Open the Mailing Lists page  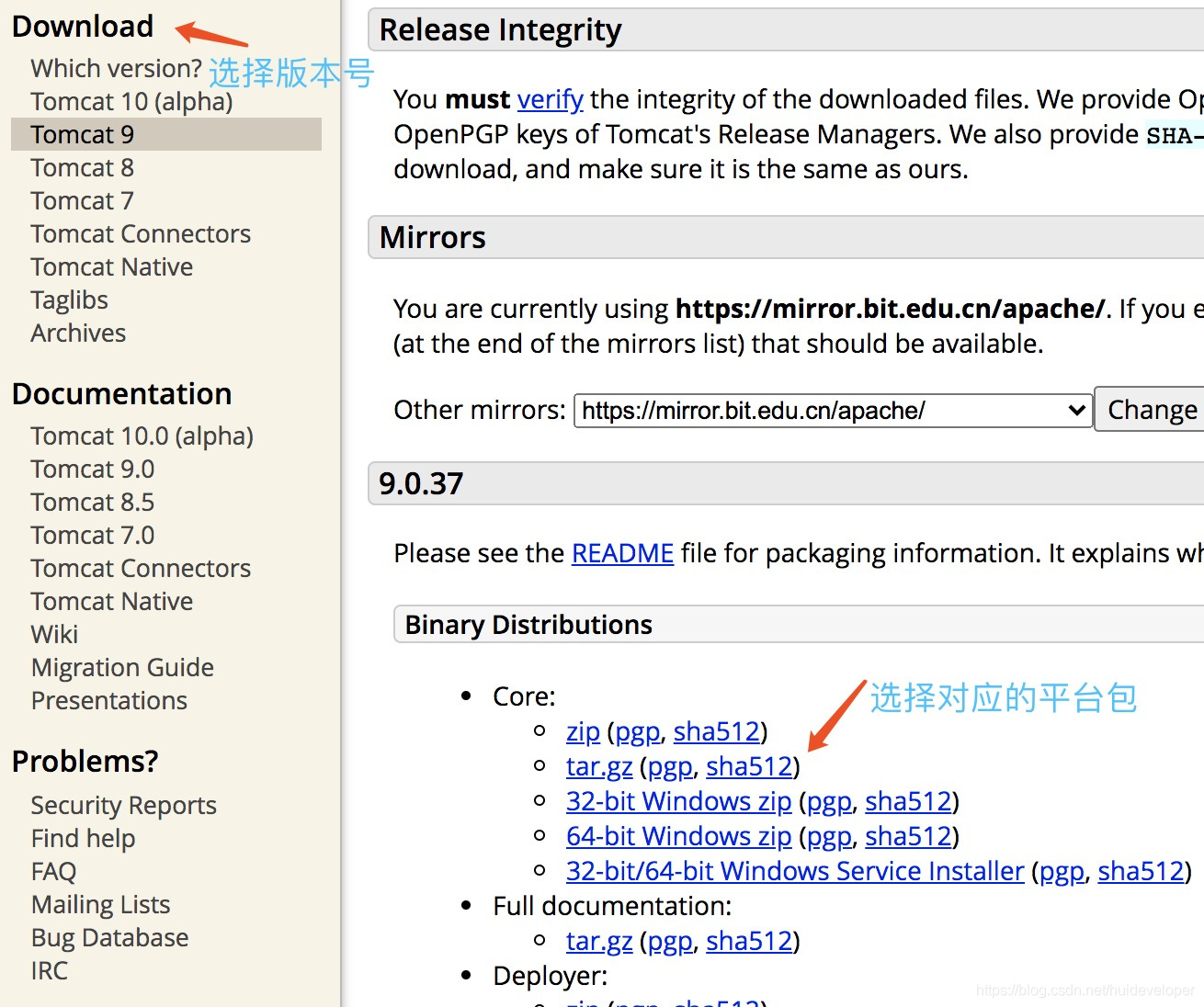(x=100, y=905)
